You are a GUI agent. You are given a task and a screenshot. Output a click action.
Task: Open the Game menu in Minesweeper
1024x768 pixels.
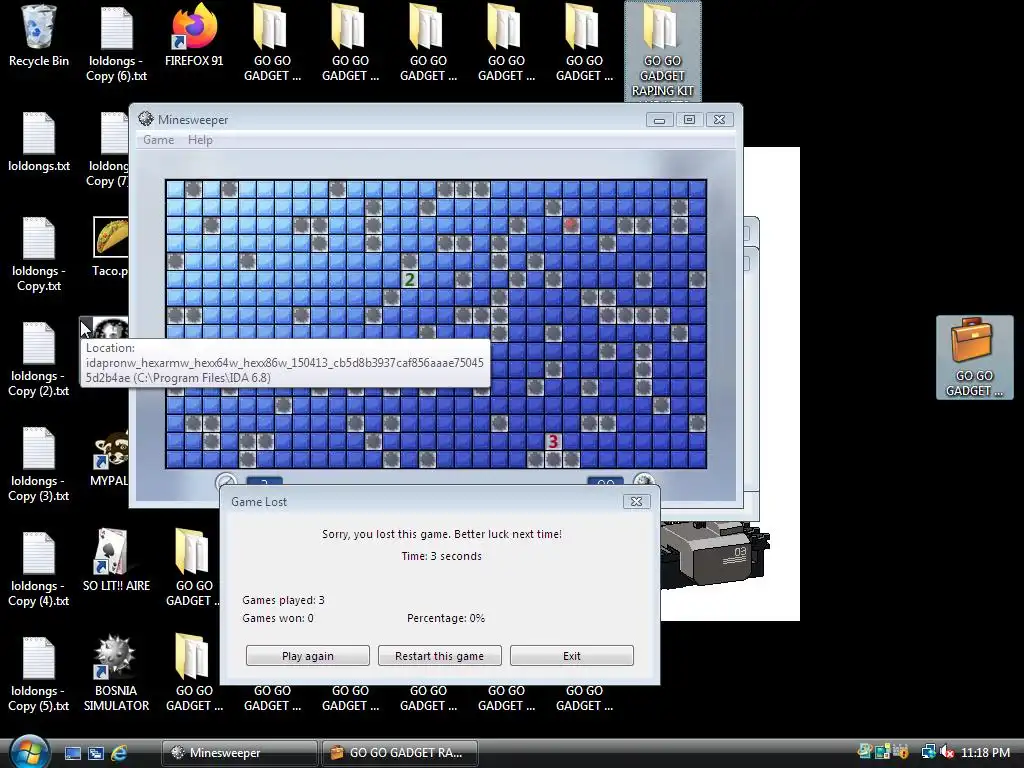pos(159,140)
